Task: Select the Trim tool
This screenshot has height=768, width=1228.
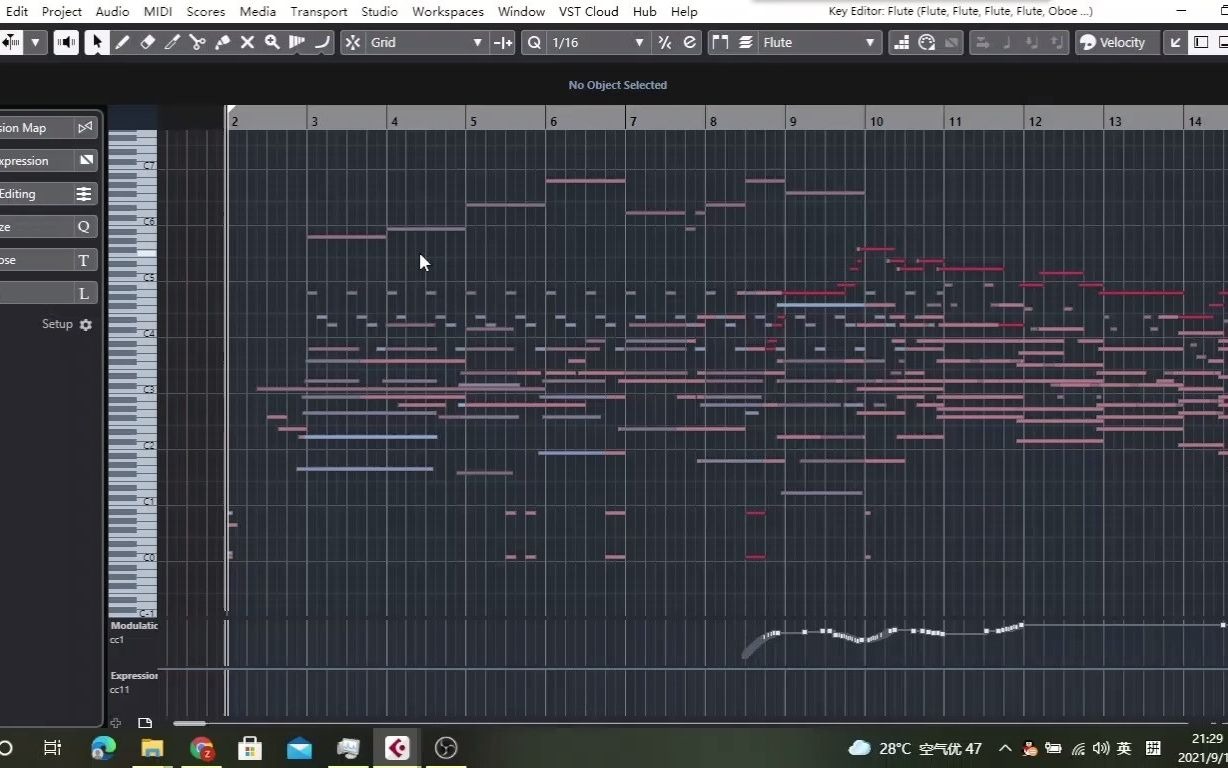Action: (172, 42)
